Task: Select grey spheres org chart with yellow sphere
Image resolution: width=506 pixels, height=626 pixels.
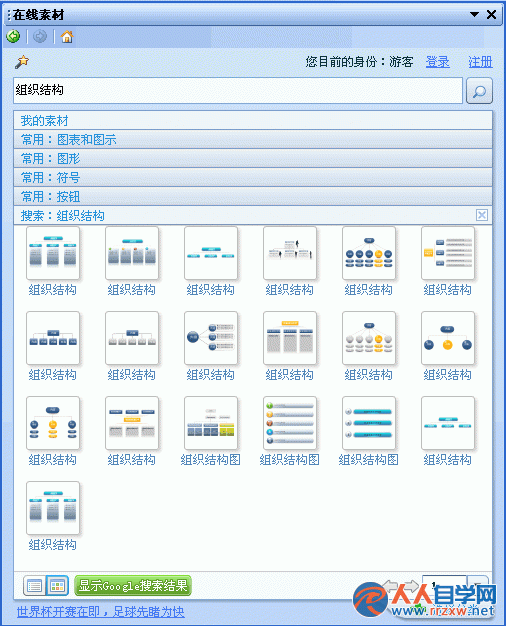Action: [x=369, y=338]
